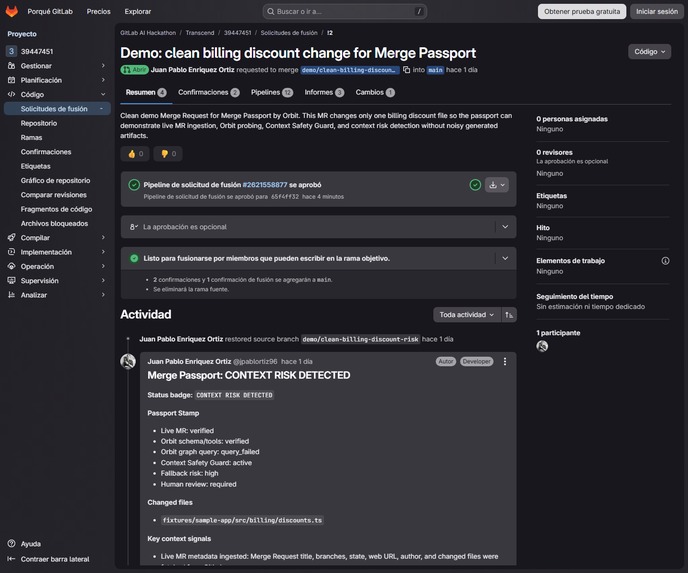Screen dimensions: 688x573
Task: Open pipeline #2621558877 link
Action: [265, 185]
